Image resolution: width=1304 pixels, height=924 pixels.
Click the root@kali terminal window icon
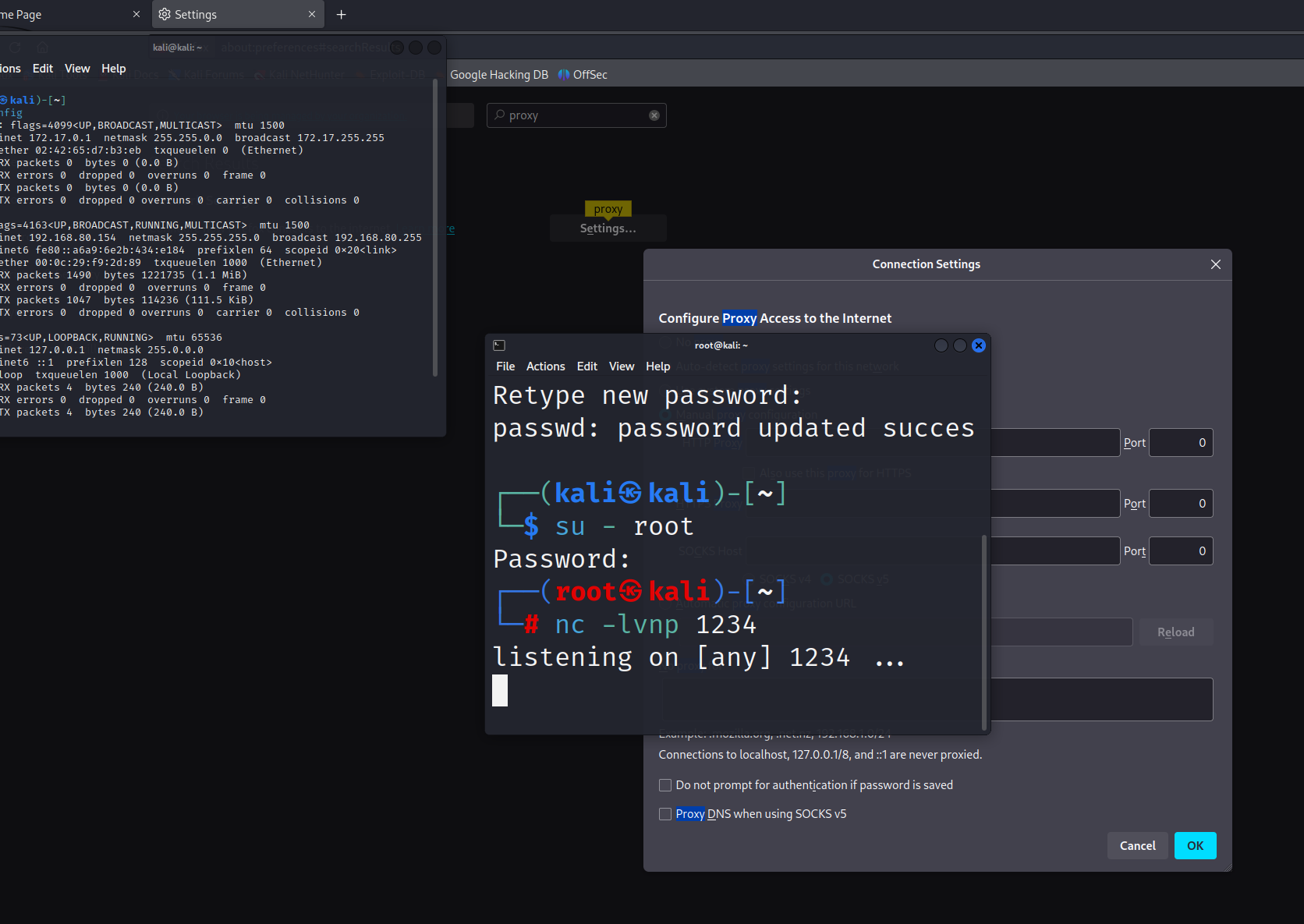[x=499, y=345]
